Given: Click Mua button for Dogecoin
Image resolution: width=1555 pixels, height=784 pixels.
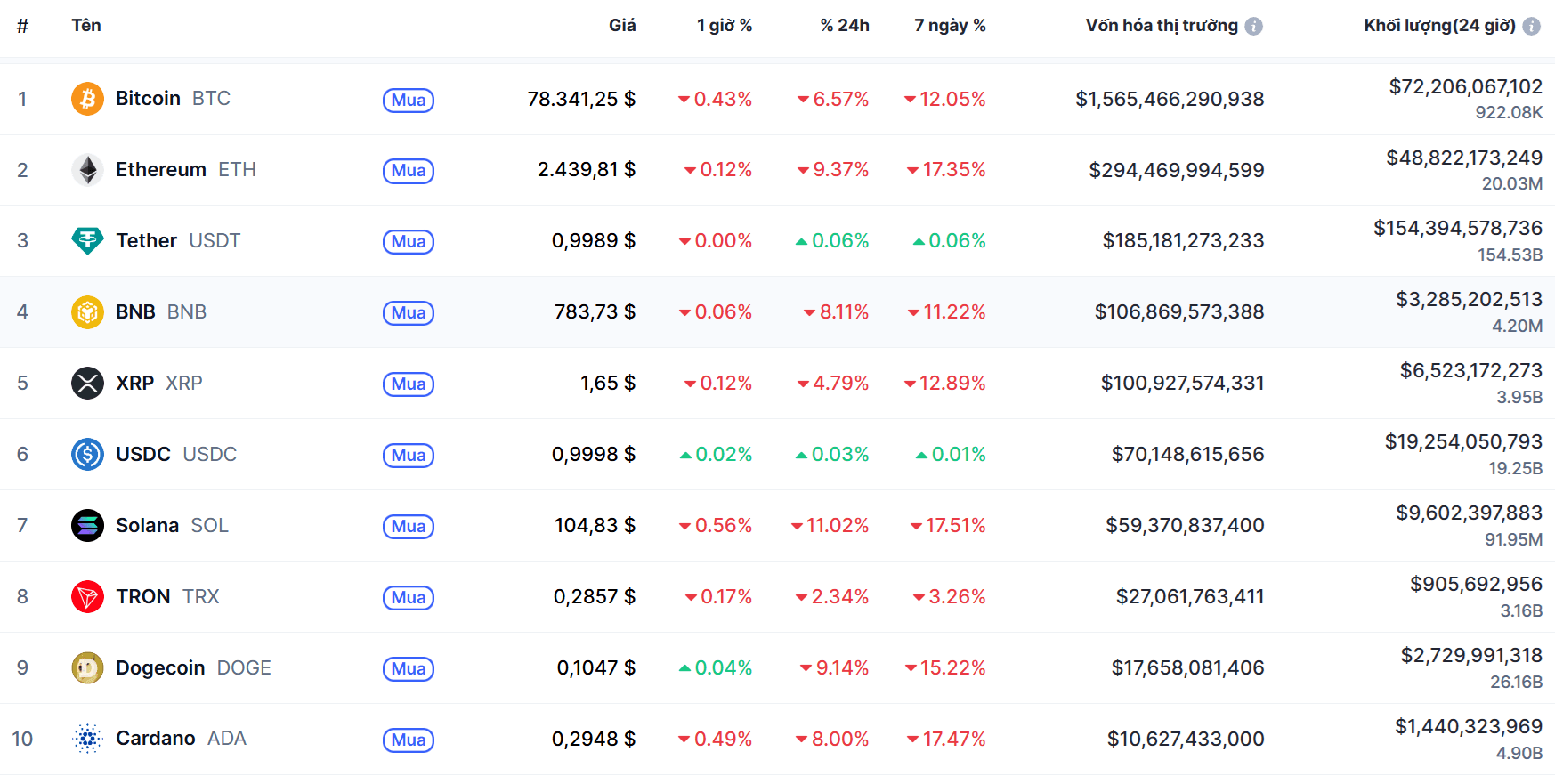Looking at the screenshot, I should click(x=409, y=669).
